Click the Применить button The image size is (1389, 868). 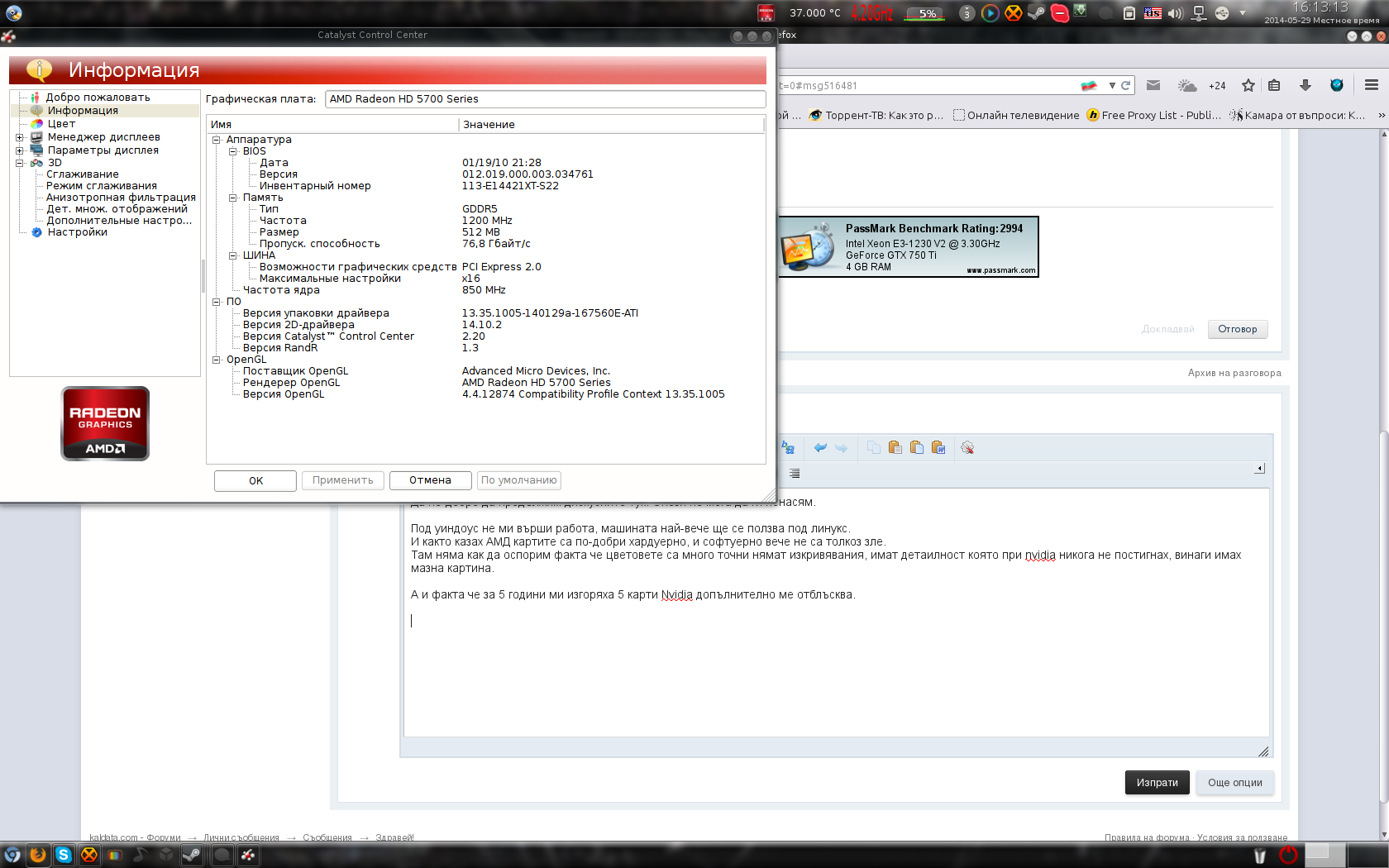point(343,480)
